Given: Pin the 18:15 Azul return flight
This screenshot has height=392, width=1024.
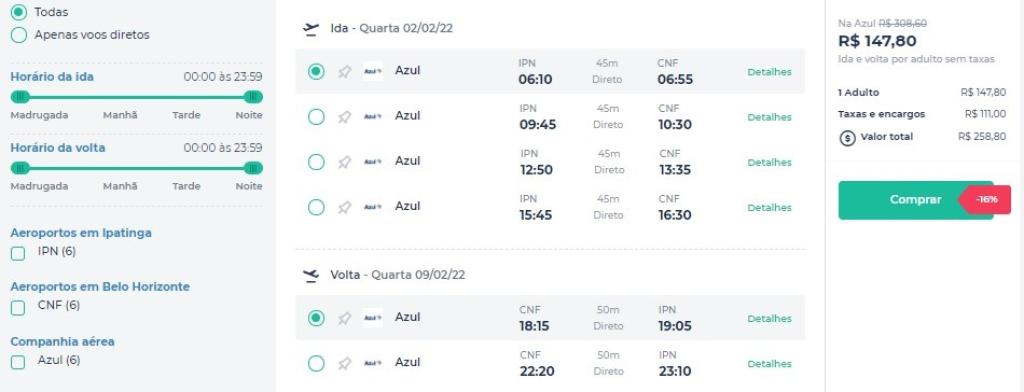Looking at the screenshot, I should [345, 318].
